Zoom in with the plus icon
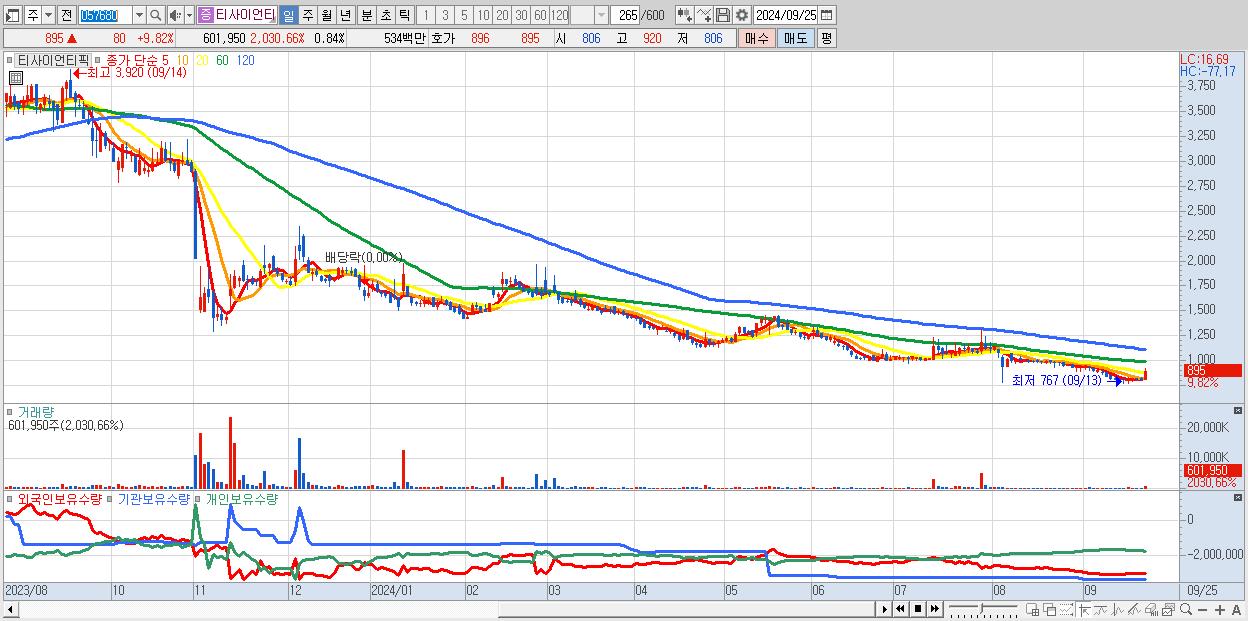Screen dimensions: 1248x621 [x=1220, y=609]
